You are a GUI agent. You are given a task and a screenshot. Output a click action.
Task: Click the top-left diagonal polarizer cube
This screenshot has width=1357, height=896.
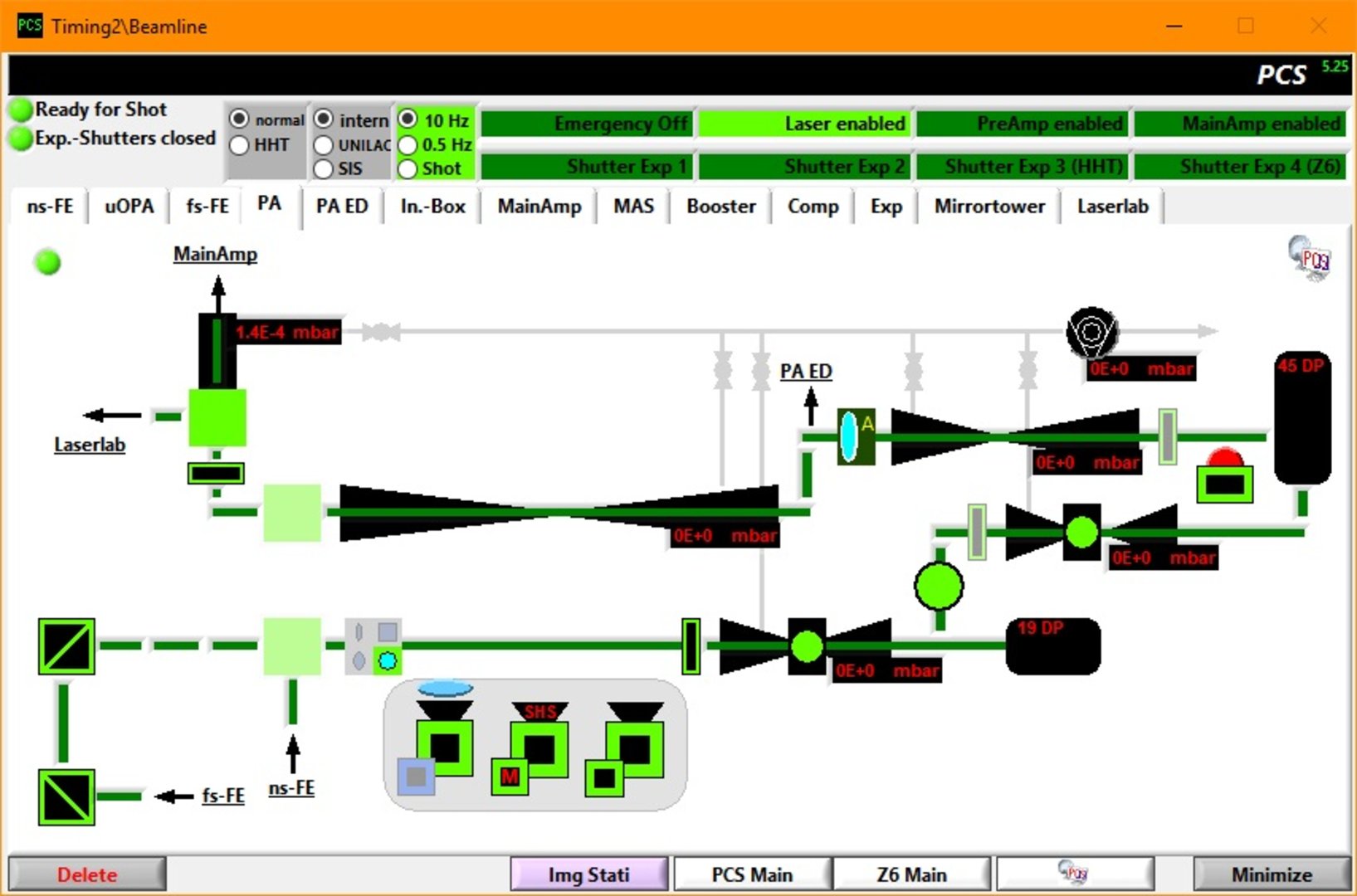point(66,646)
